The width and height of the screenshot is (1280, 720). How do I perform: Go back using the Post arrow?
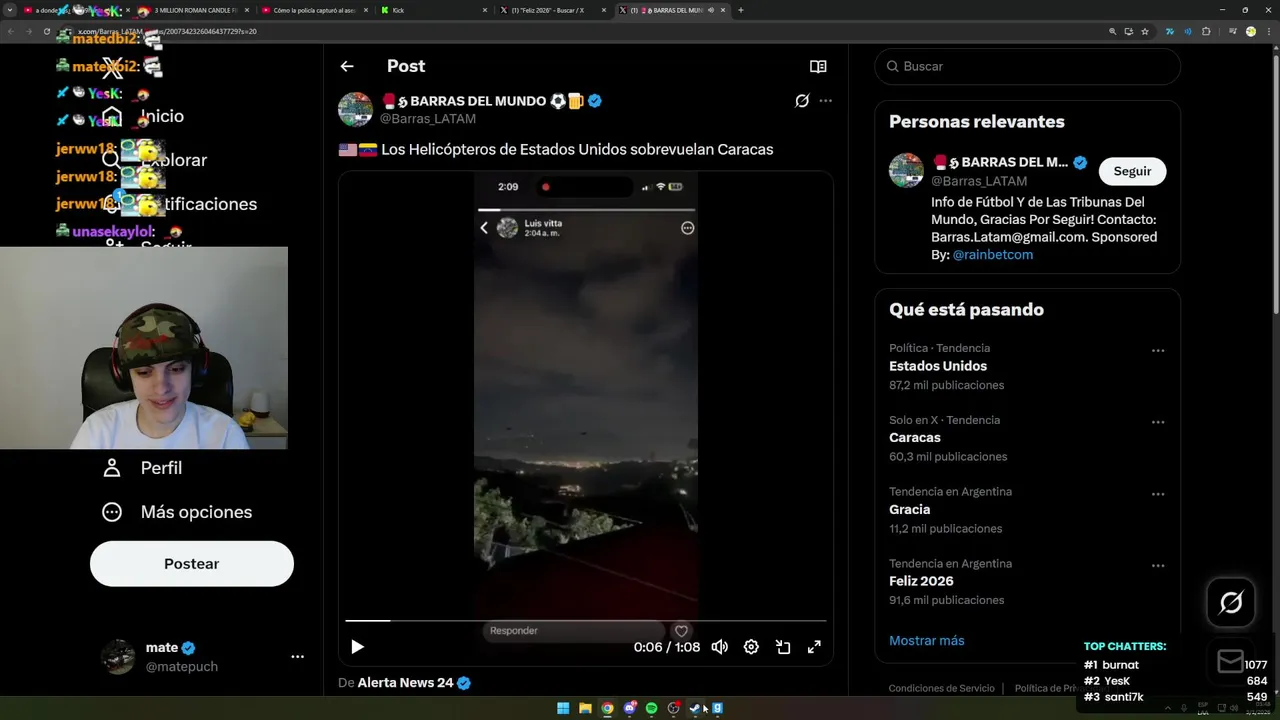347,66
